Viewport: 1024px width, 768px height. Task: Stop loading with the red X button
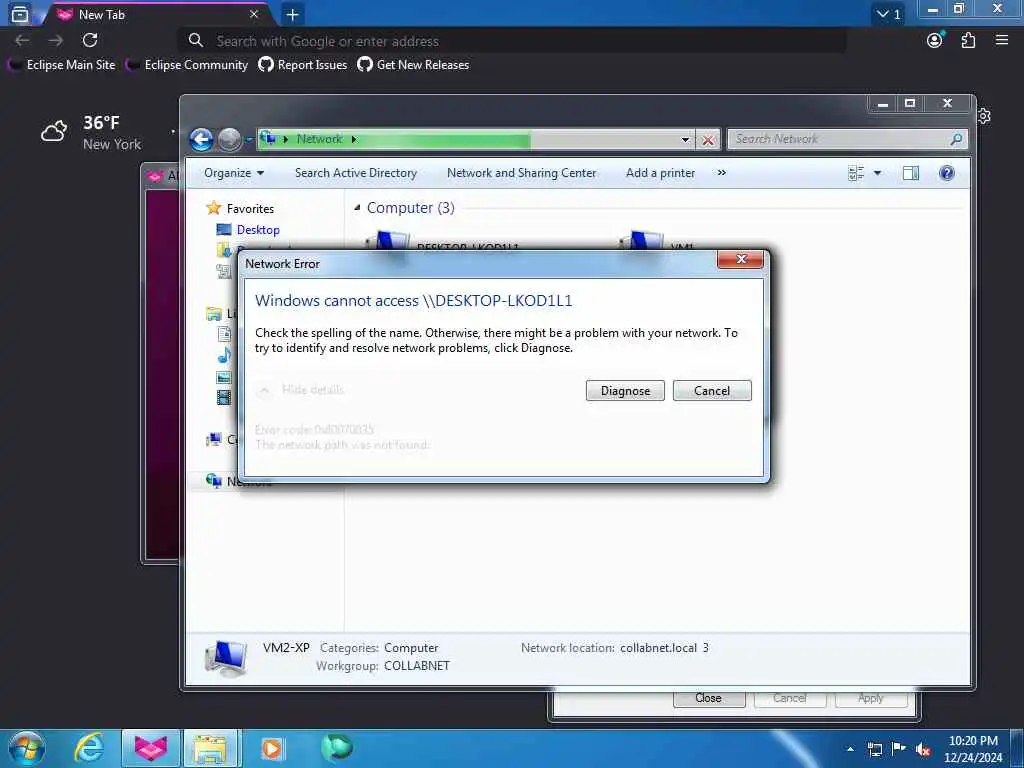click(707, 139)
